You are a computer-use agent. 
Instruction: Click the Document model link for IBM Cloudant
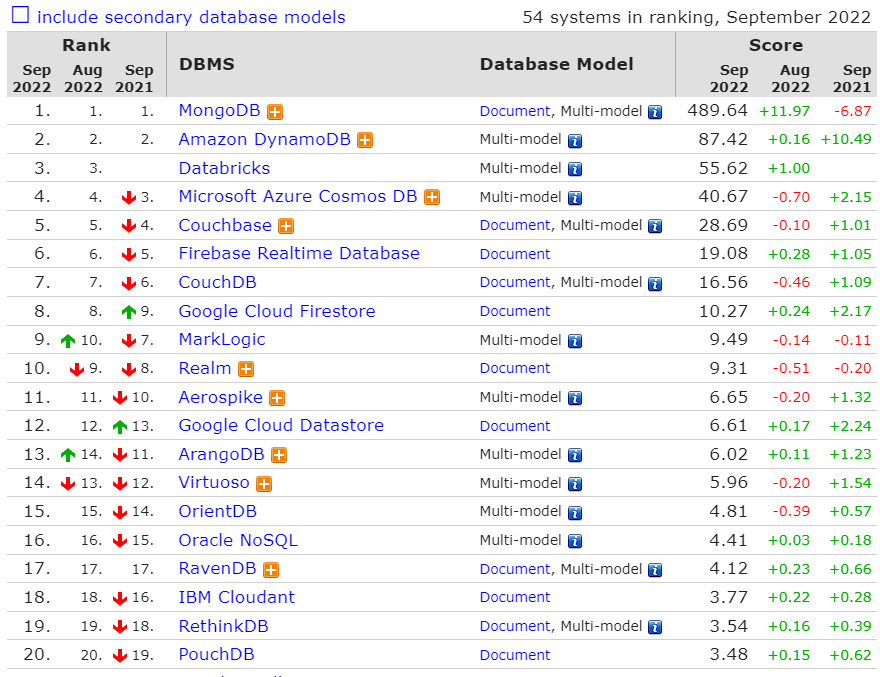[x=515, y=597]
